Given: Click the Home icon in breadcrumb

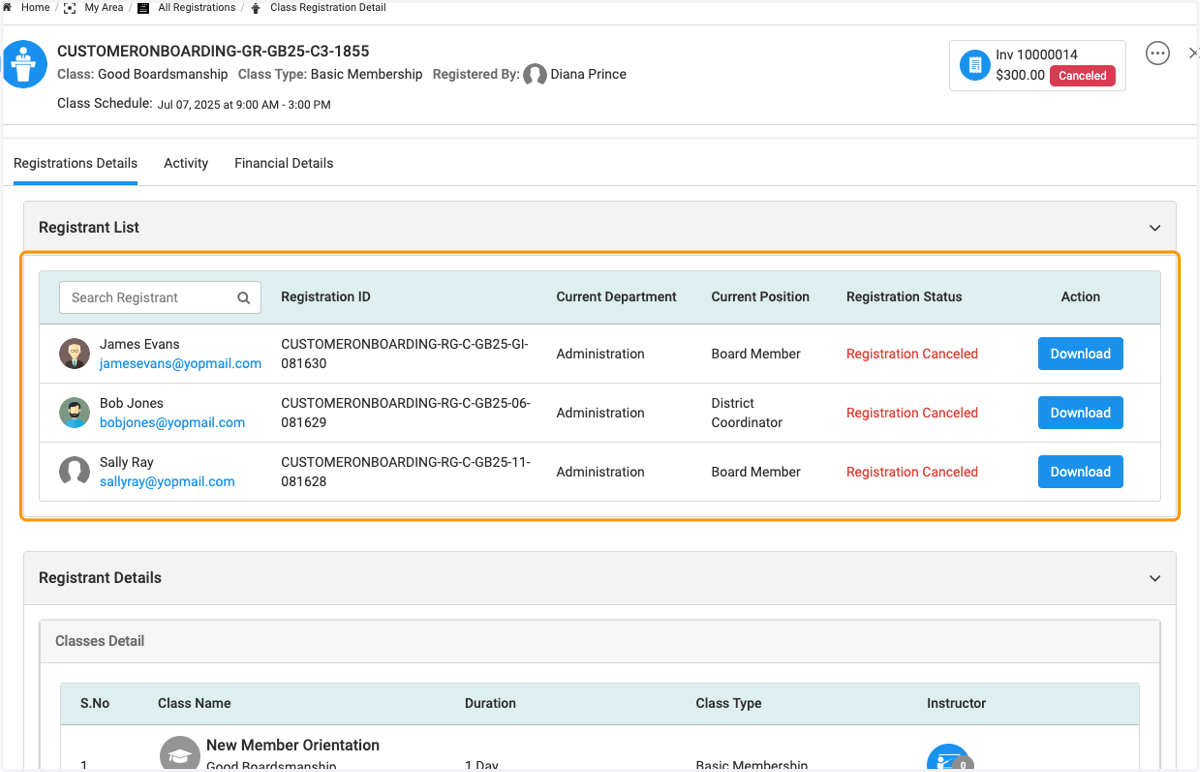Looking at the screenshot, I should [x=8, y=7].
